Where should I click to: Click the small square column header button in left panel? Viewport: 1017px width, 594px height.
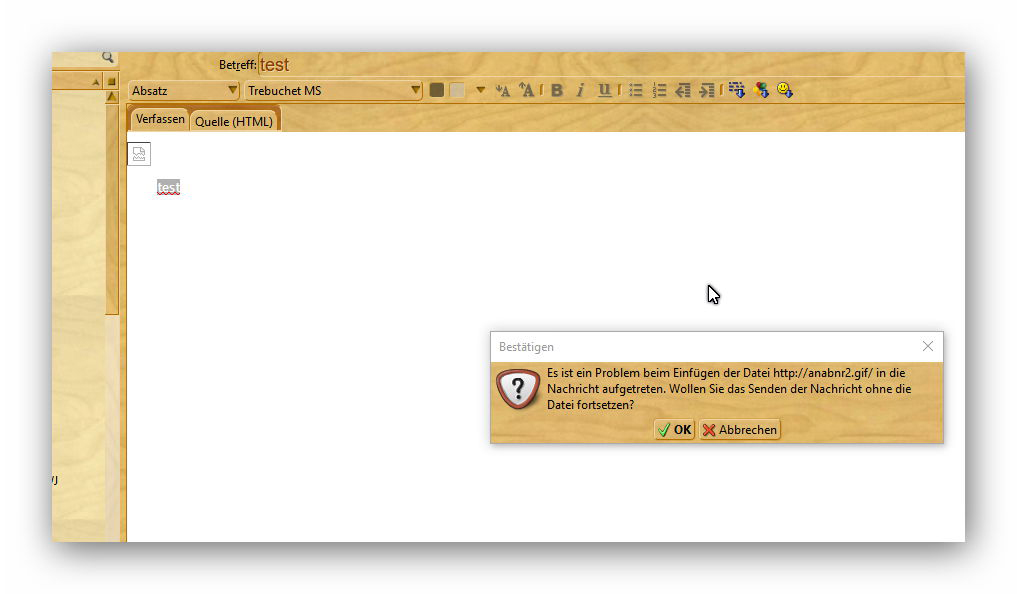(x=111, y=82)
